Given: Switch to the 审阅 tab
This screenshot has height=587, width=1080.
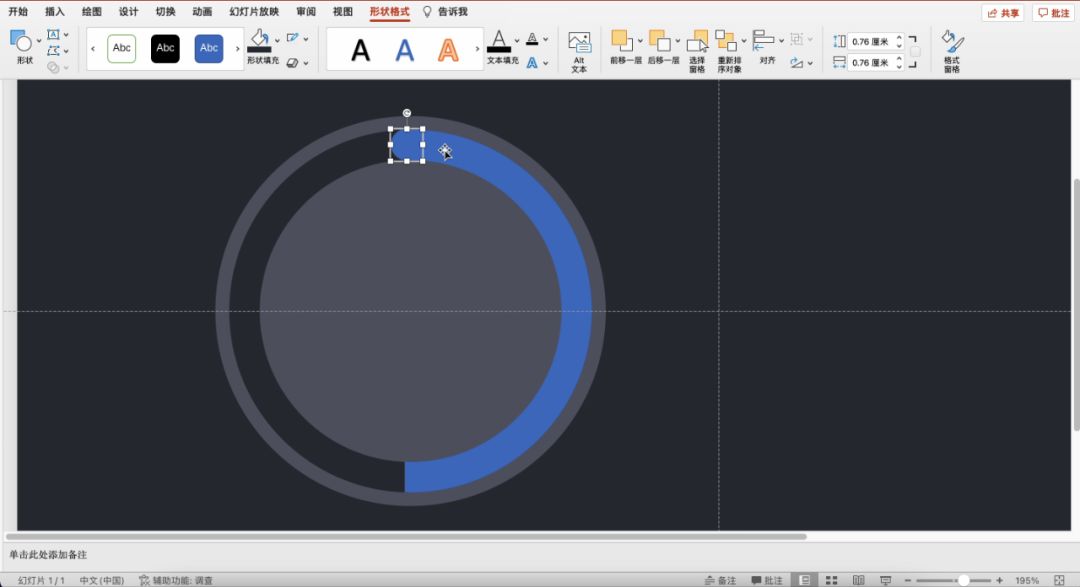Looking at the screenshot, I should point(306,11).
